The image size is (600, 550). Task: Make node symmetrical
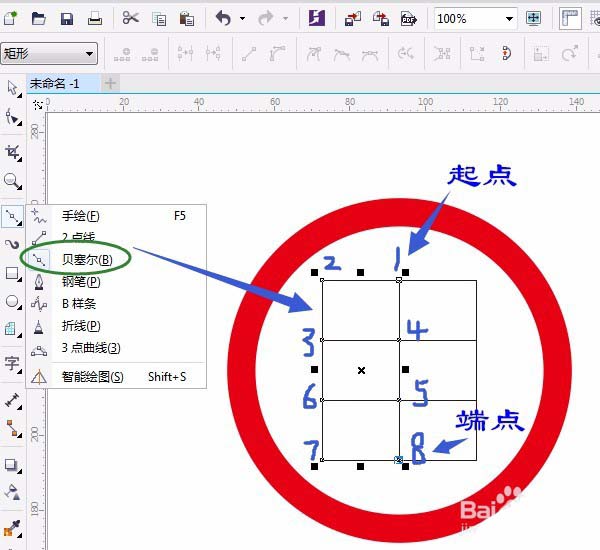coord(370,55)
